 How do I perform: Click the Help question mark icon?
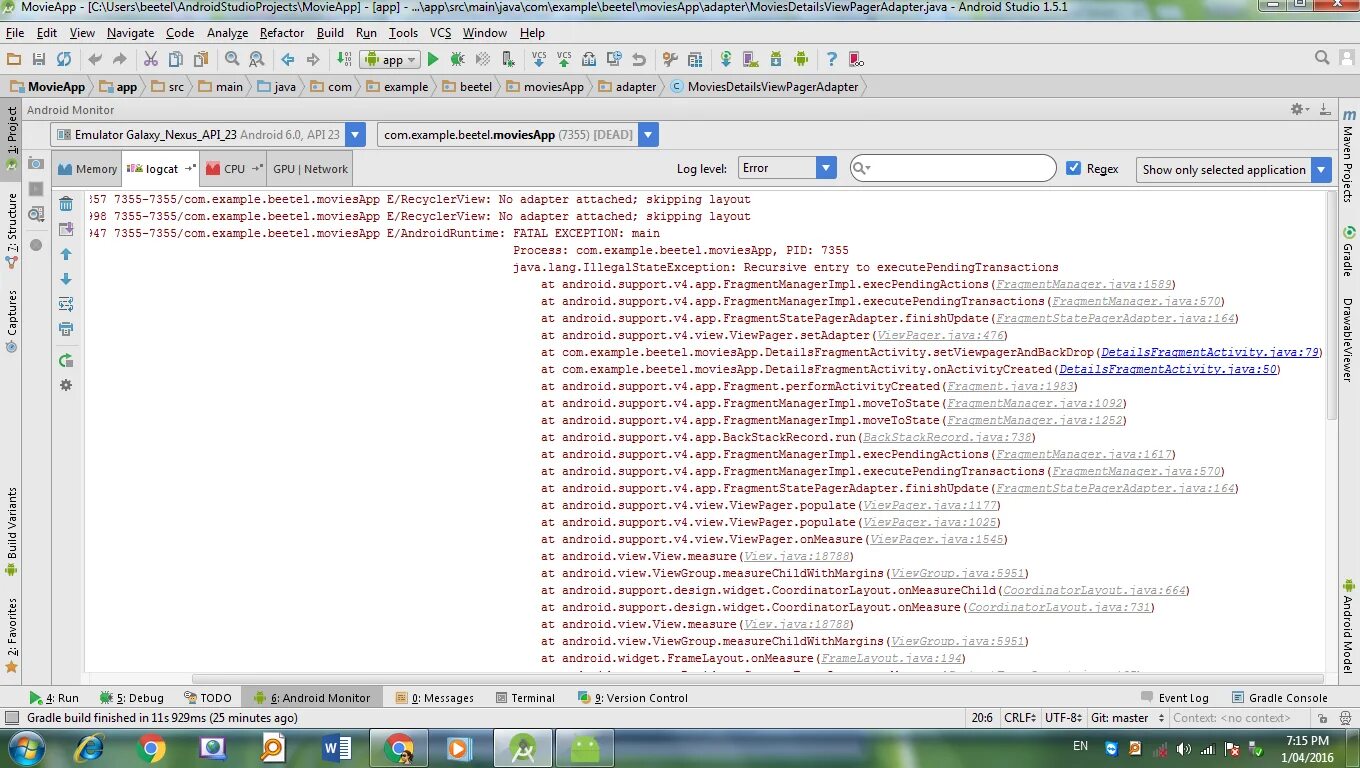coord(831,60)
